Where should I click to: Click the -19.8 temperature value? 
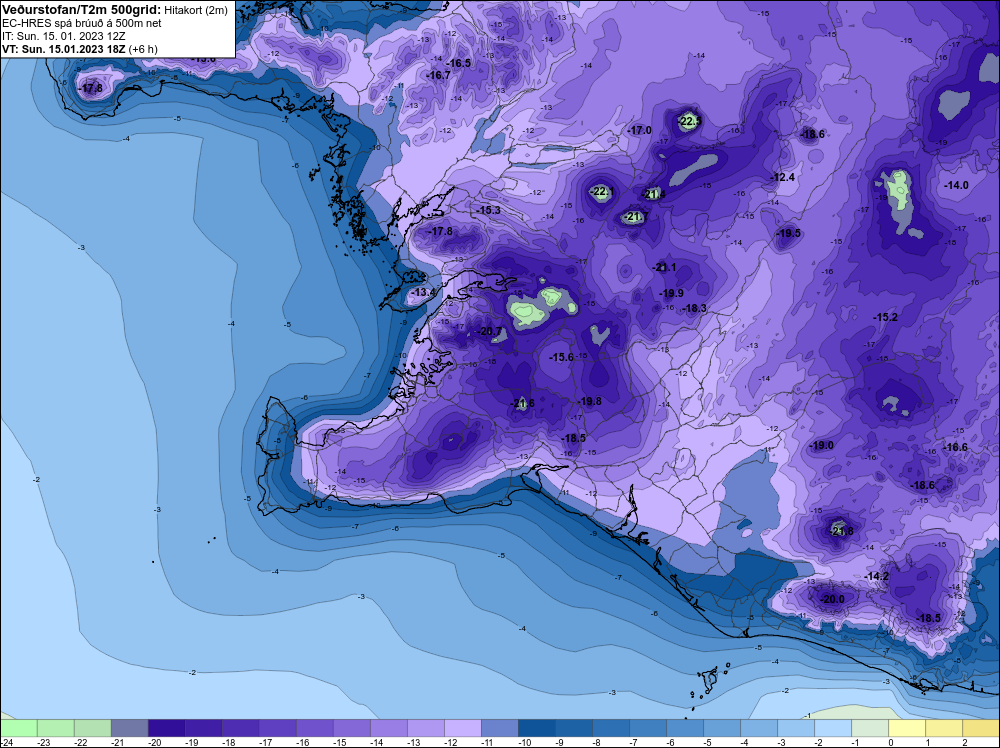590,401
